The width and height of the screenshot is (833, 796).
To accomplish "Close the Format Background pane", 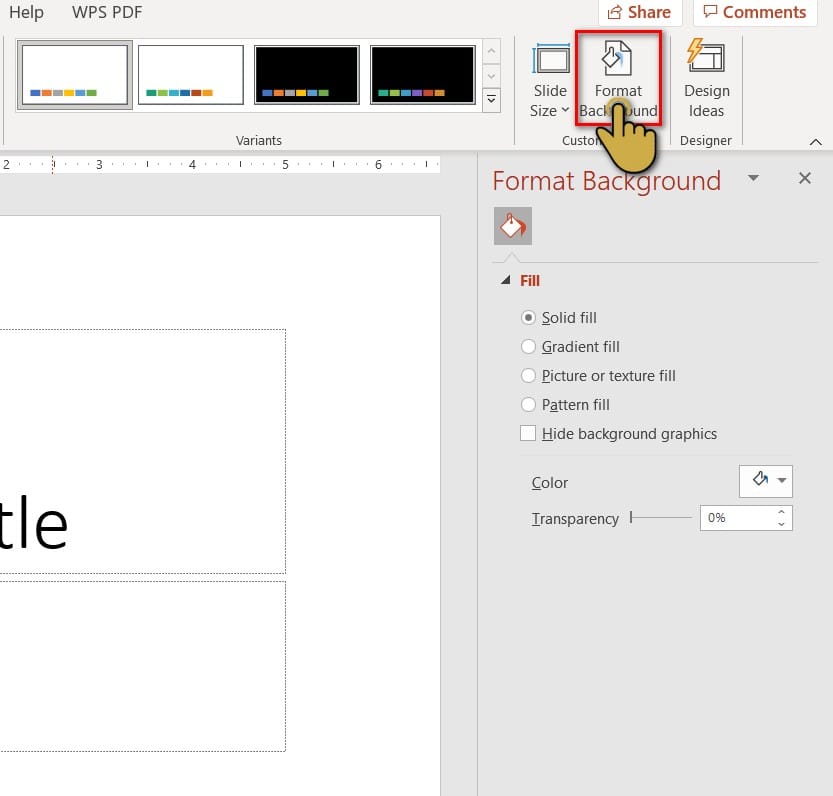I will pyautogui.click(x=804, y=178).
